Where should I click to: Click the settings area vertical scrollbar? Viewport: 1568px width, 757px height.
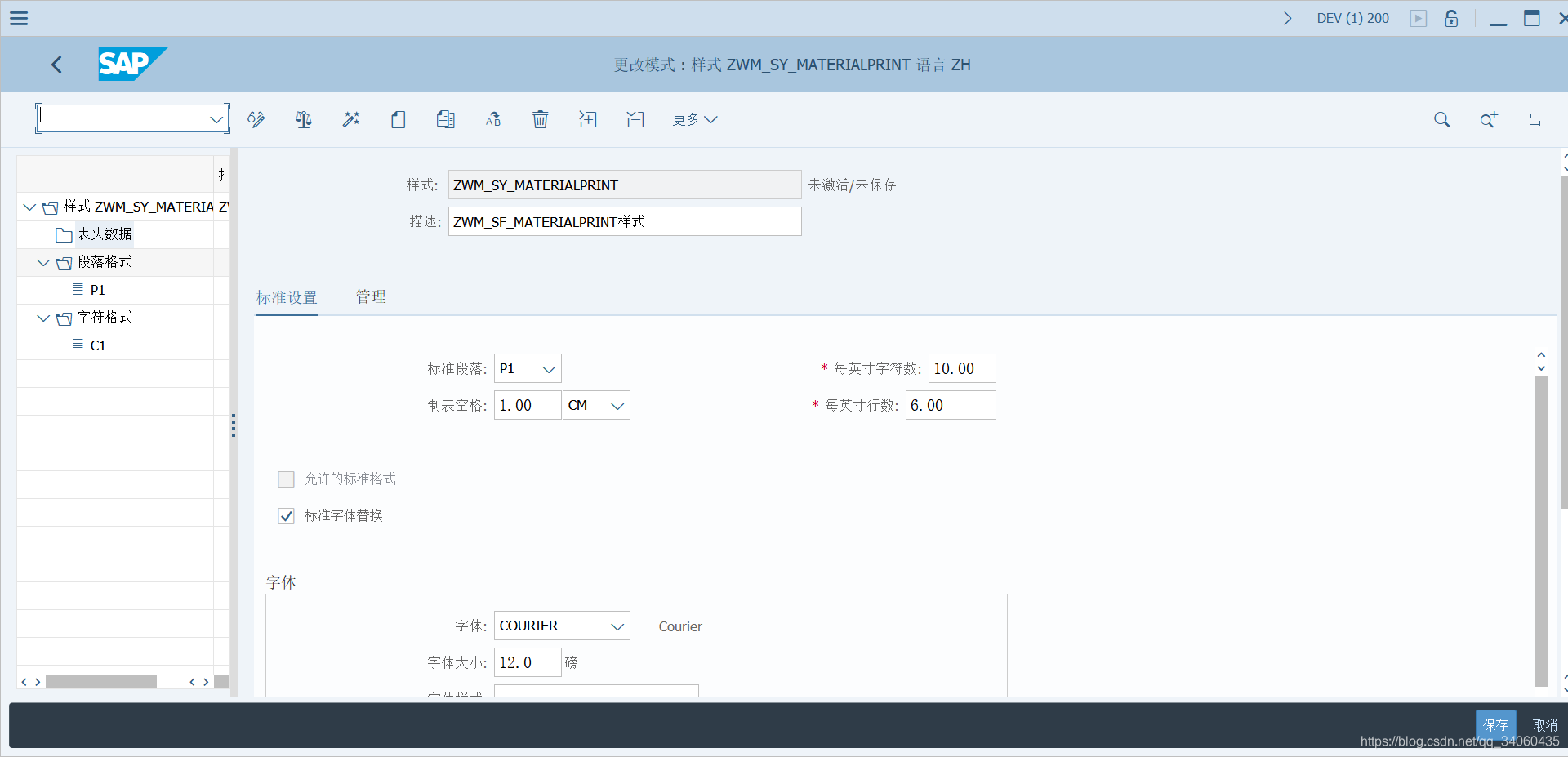[x=1541, y=531]
